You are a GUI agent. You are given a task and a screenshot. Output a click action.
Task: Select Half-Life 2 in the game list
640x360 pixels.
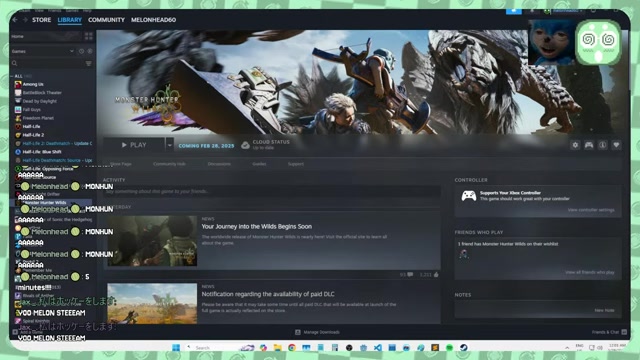pos(33,135)
